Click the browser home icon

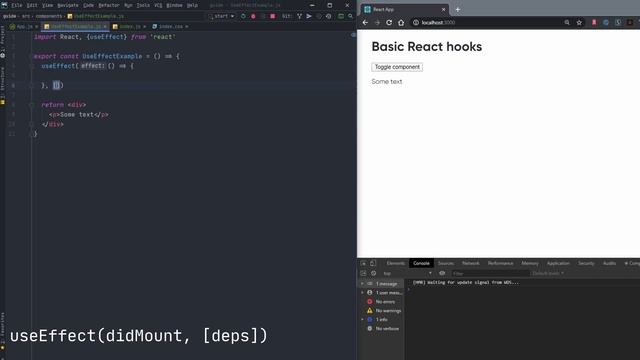pos(401,22)
